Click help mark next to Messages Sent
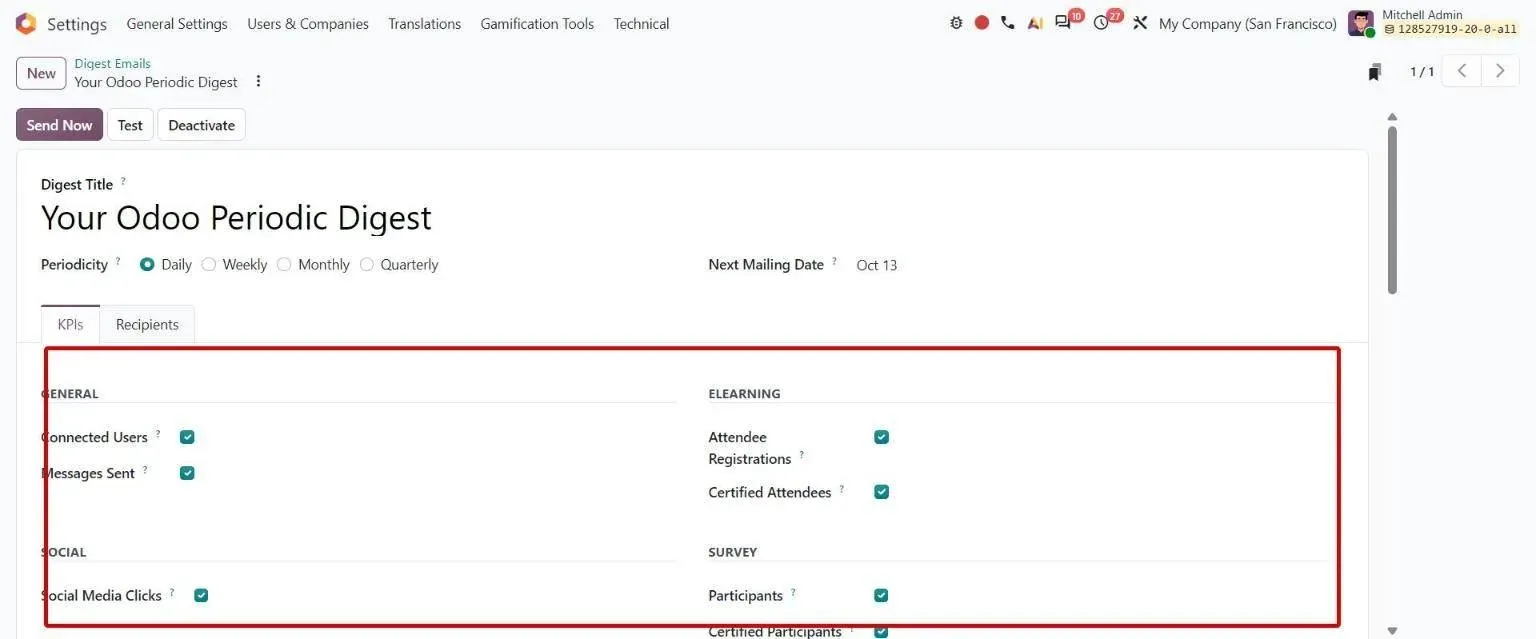The height and width of the screenshot is (639, 1536). coord(145,470)
